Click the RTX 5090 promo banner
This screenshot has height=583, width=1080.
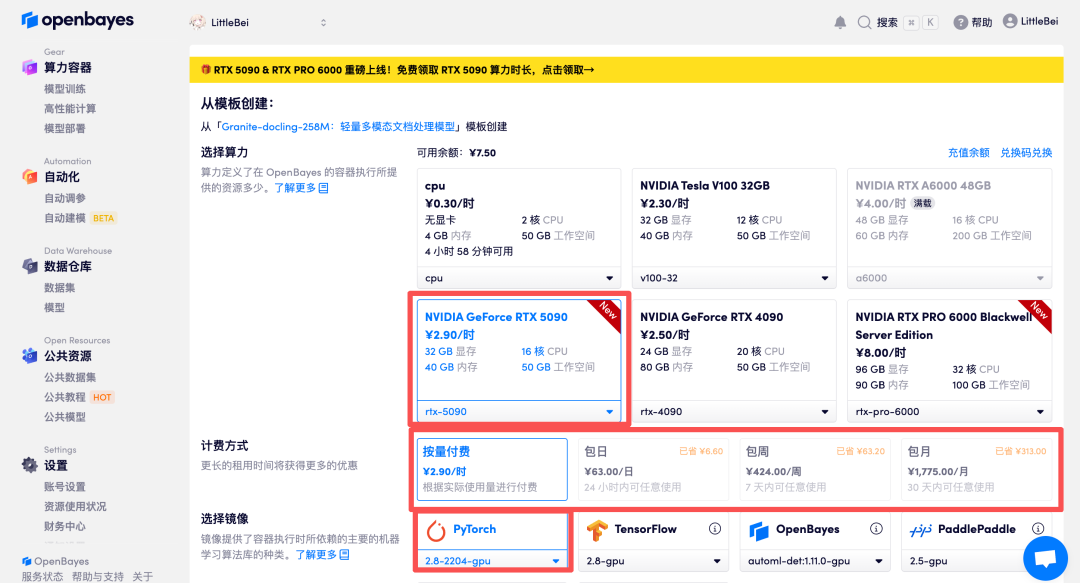tap(626, 70)
